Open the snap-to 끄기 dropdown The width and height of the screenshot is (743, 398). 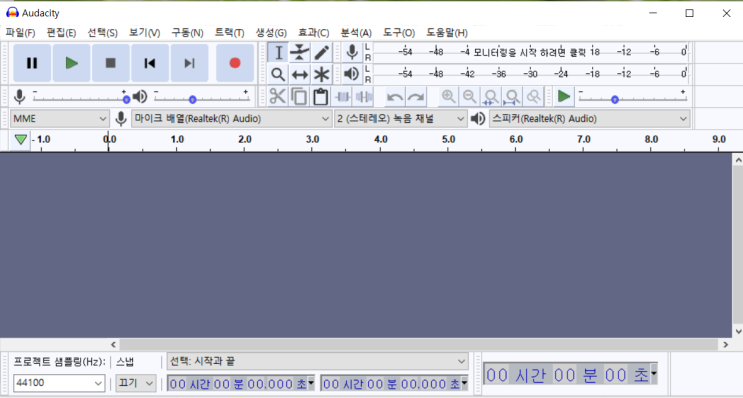[136, 382]
